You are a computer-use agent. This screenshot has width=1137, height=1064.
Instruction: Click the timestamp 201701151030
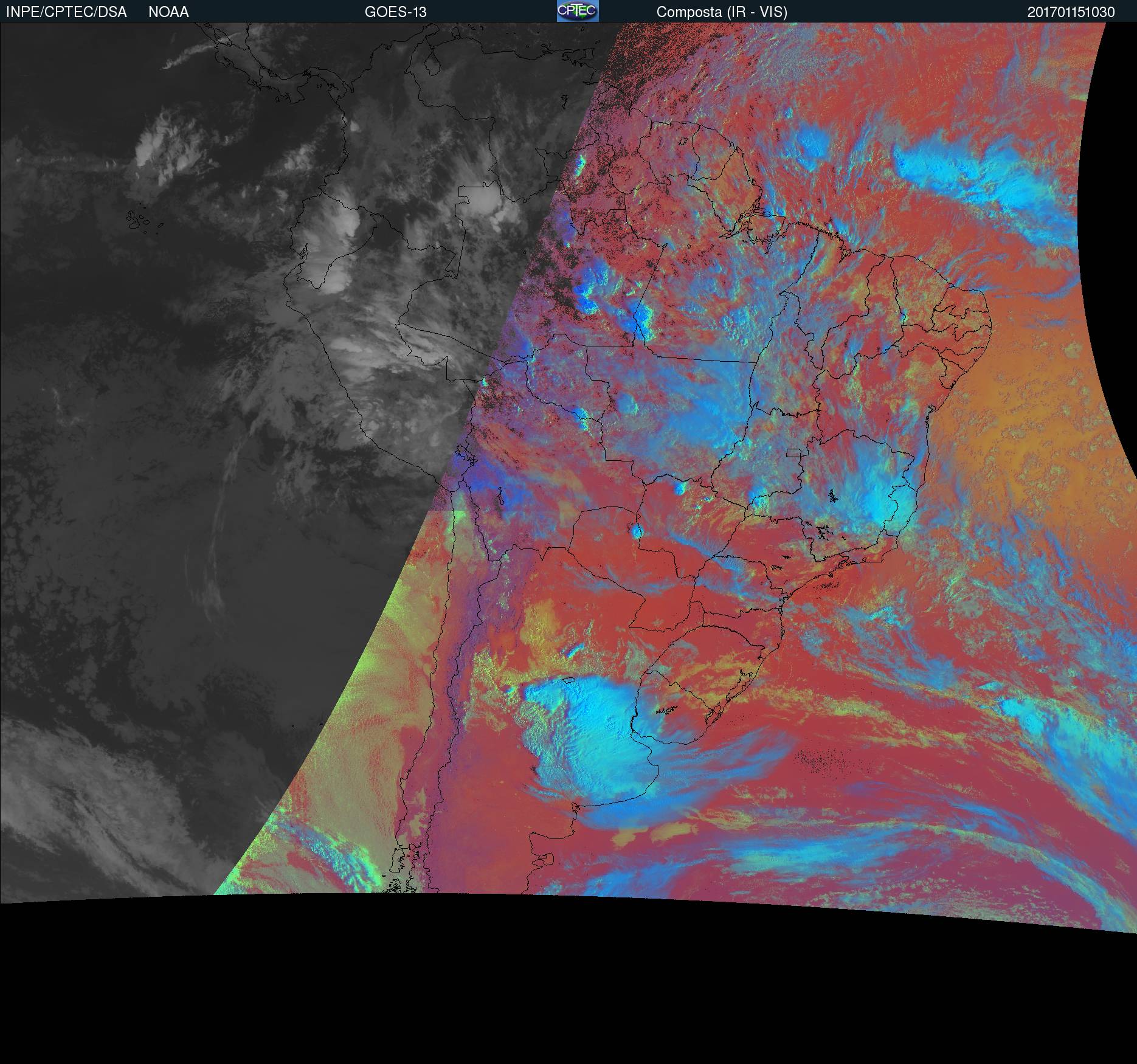tap(1071, 12)
